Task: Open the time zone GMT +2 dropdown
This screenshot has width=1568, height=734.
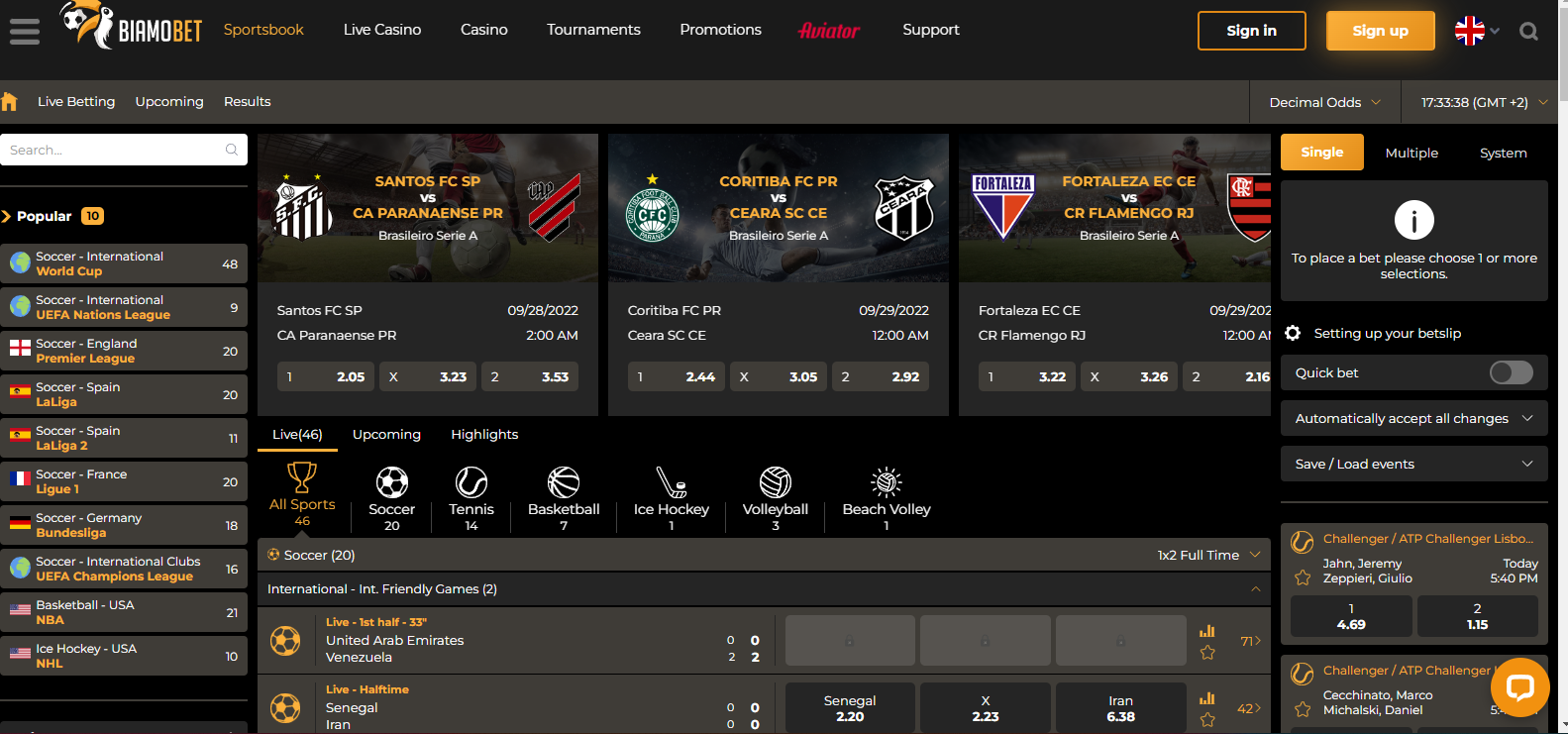Action: point(1484,102)
